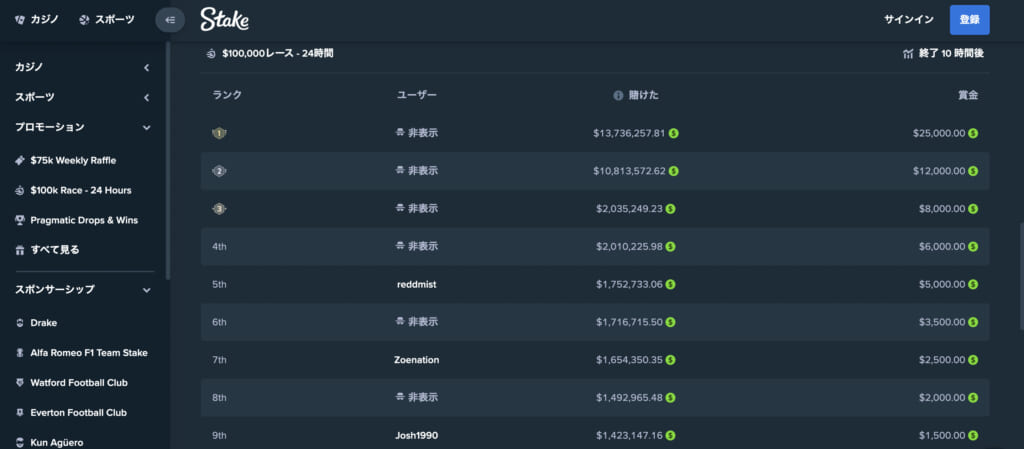Viewport: 1024px width, 449px height.
Task: Click wagered amount $10,813,572.62
Action: coord(630,171)
